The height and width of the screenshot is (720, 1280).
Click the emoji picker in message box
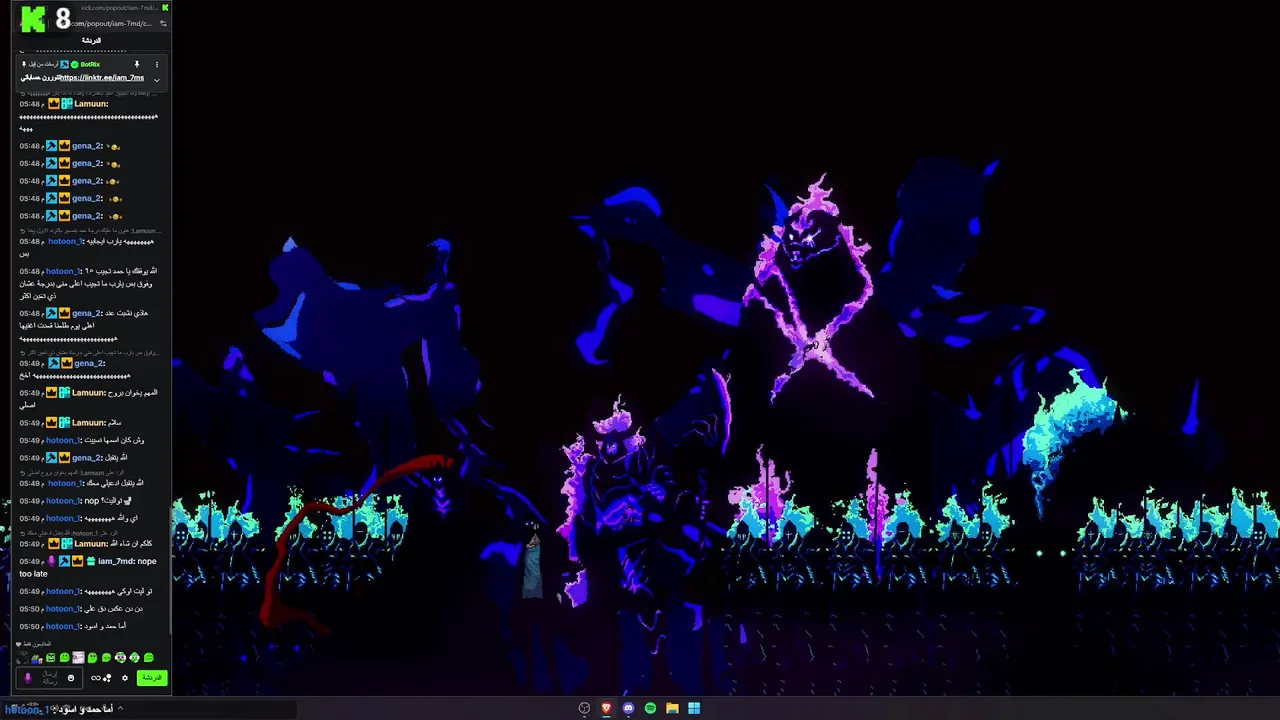71,678
